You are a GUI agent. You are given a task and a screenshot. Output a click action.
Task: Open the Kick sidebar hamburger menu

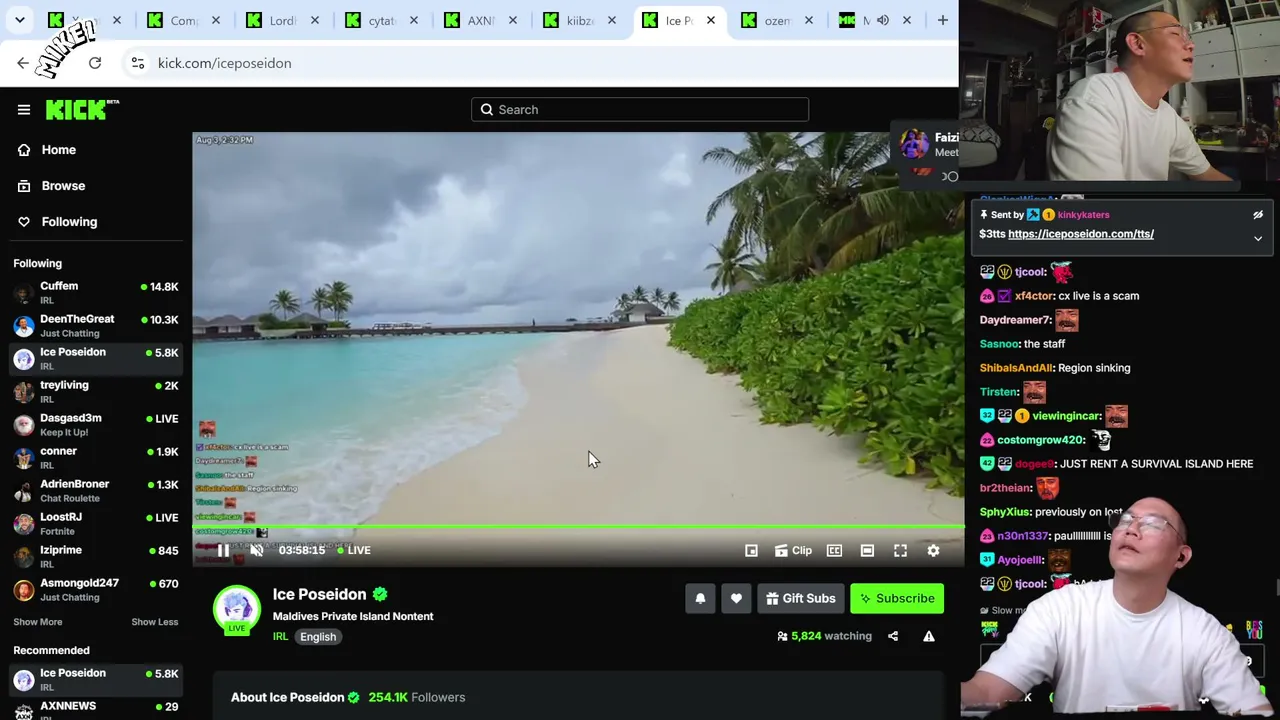click(24, 110)
